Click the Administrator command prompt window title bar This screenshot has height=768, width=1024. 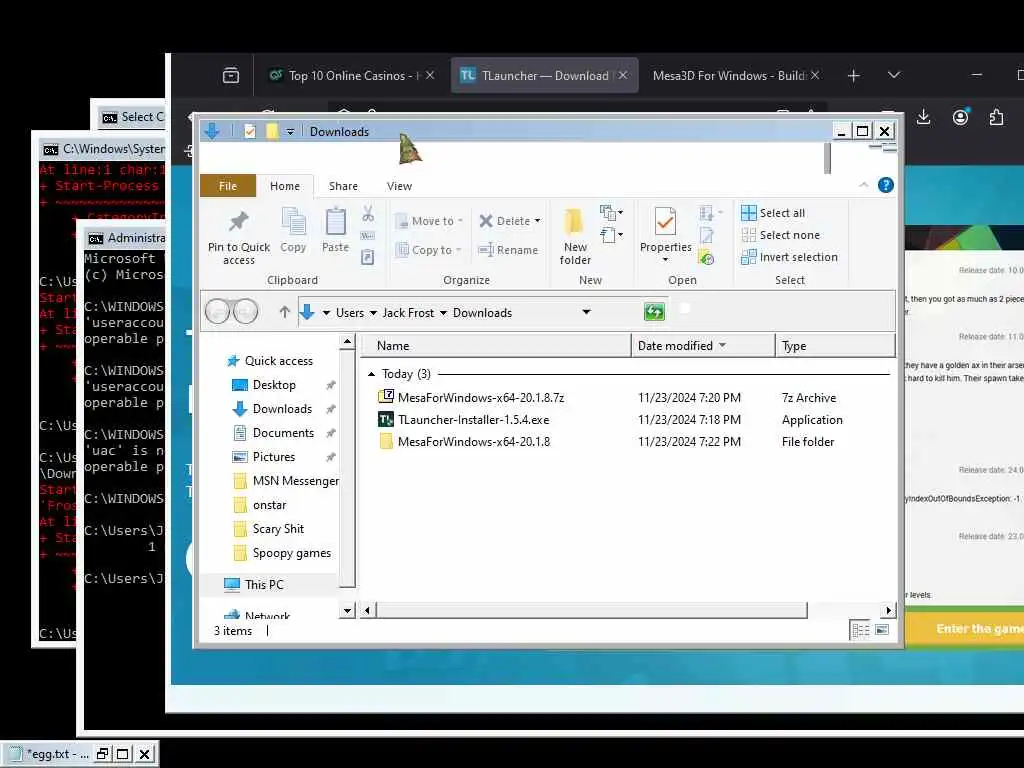(125, 238)
